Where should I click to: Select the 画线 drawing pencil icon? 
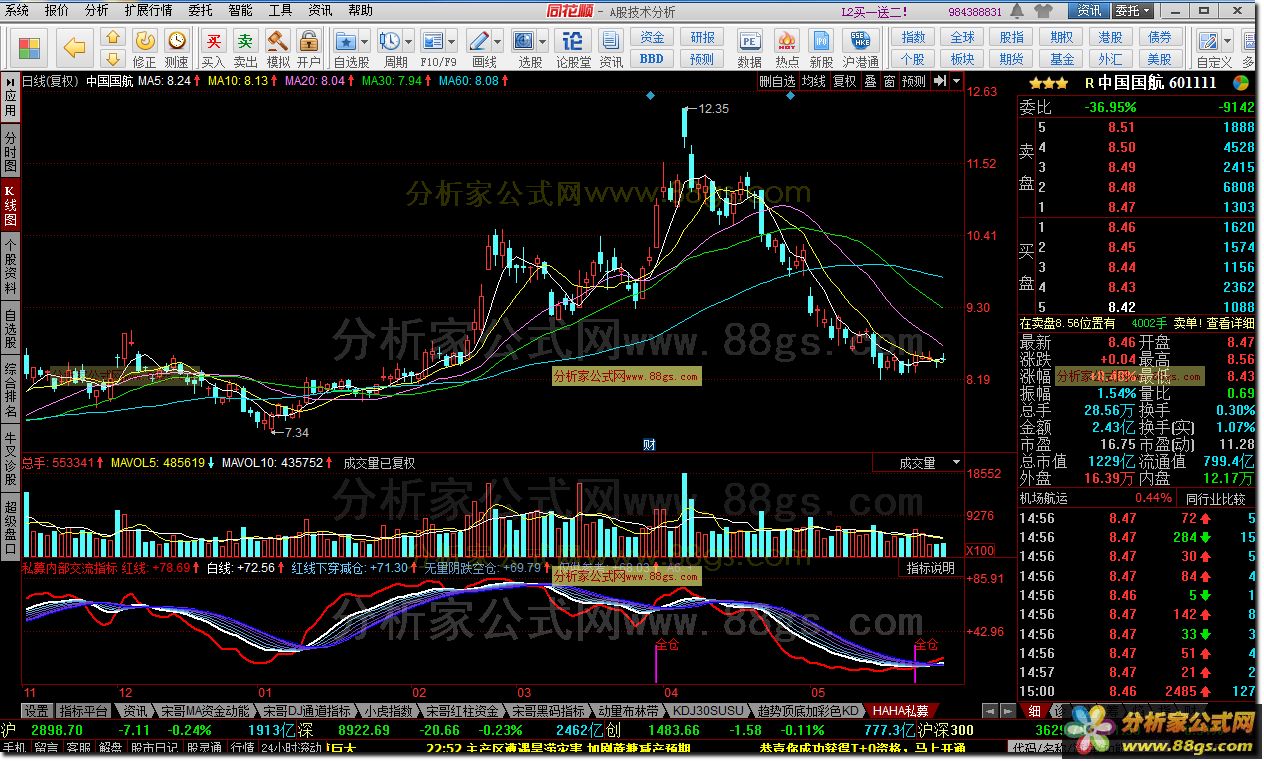coord(478,41)
